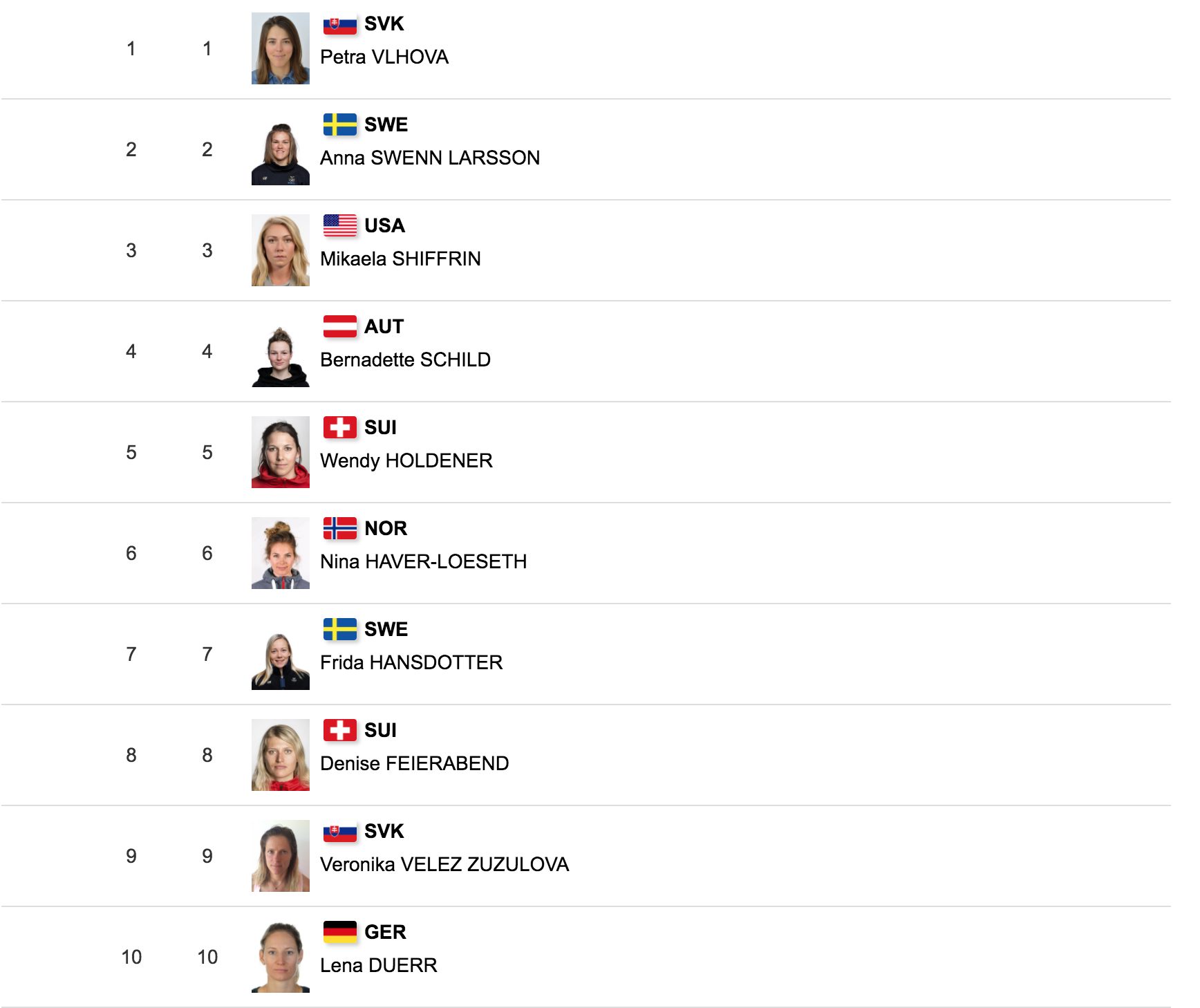Click Wendy Holdener's athlete photo
This screenshot has width=1200, height=1008.
pyautogui.click(x=280, y=452)
